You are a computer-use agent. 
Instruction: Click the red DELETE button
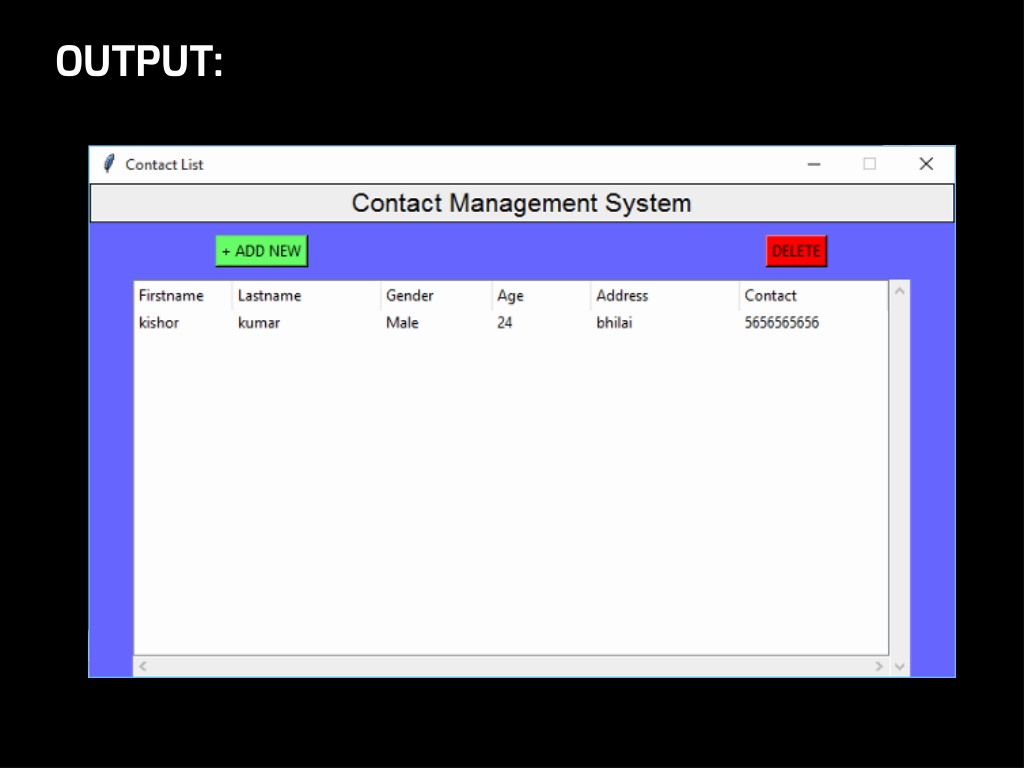coord(796,251)
